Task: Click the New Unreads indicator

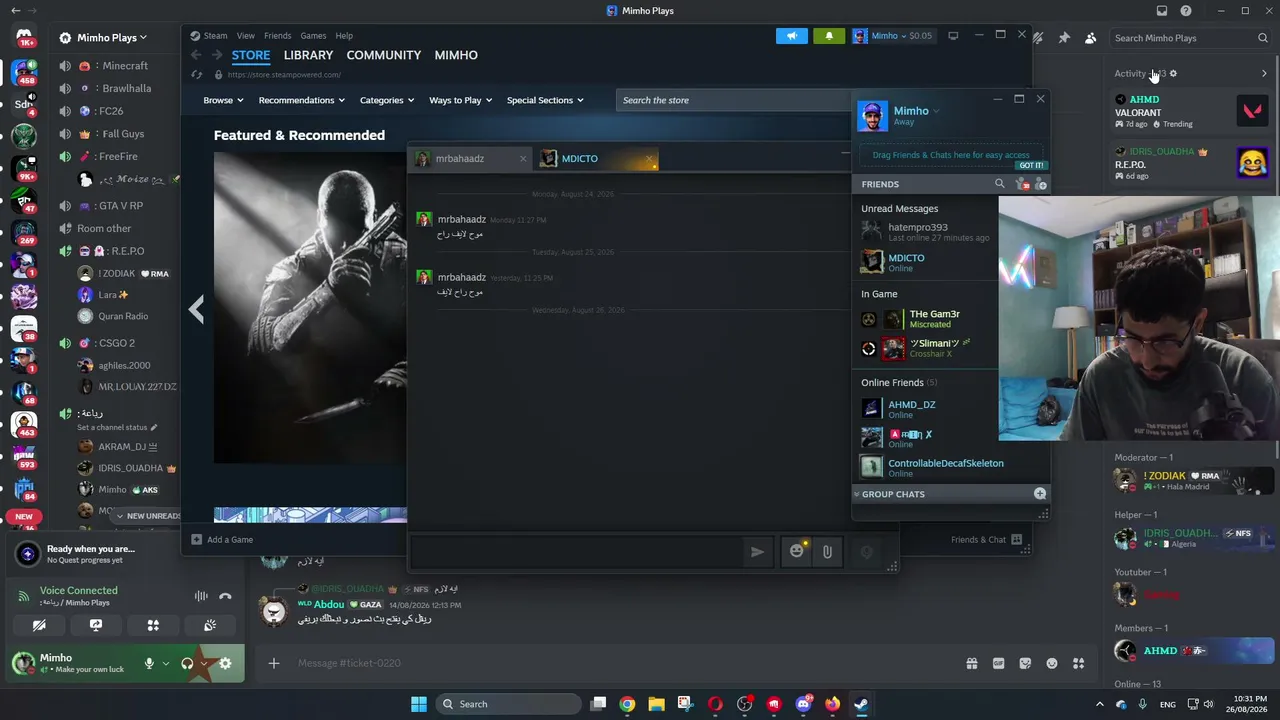Action: 148,516
